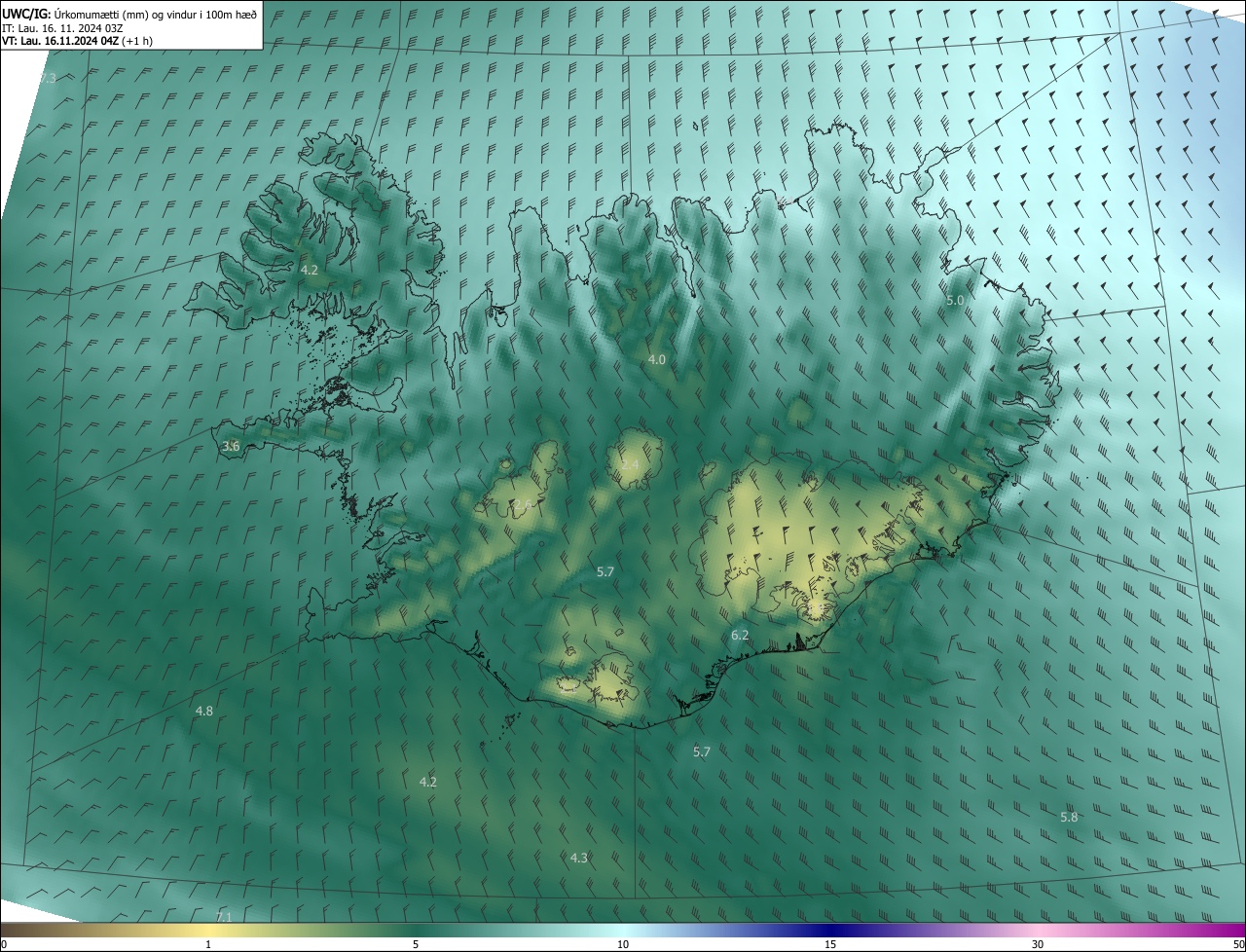This screenshot has height=952, width=1246.
Task: Click the 3.6 value on Snæfellsnes peninsula
Action: coord(231,446)
